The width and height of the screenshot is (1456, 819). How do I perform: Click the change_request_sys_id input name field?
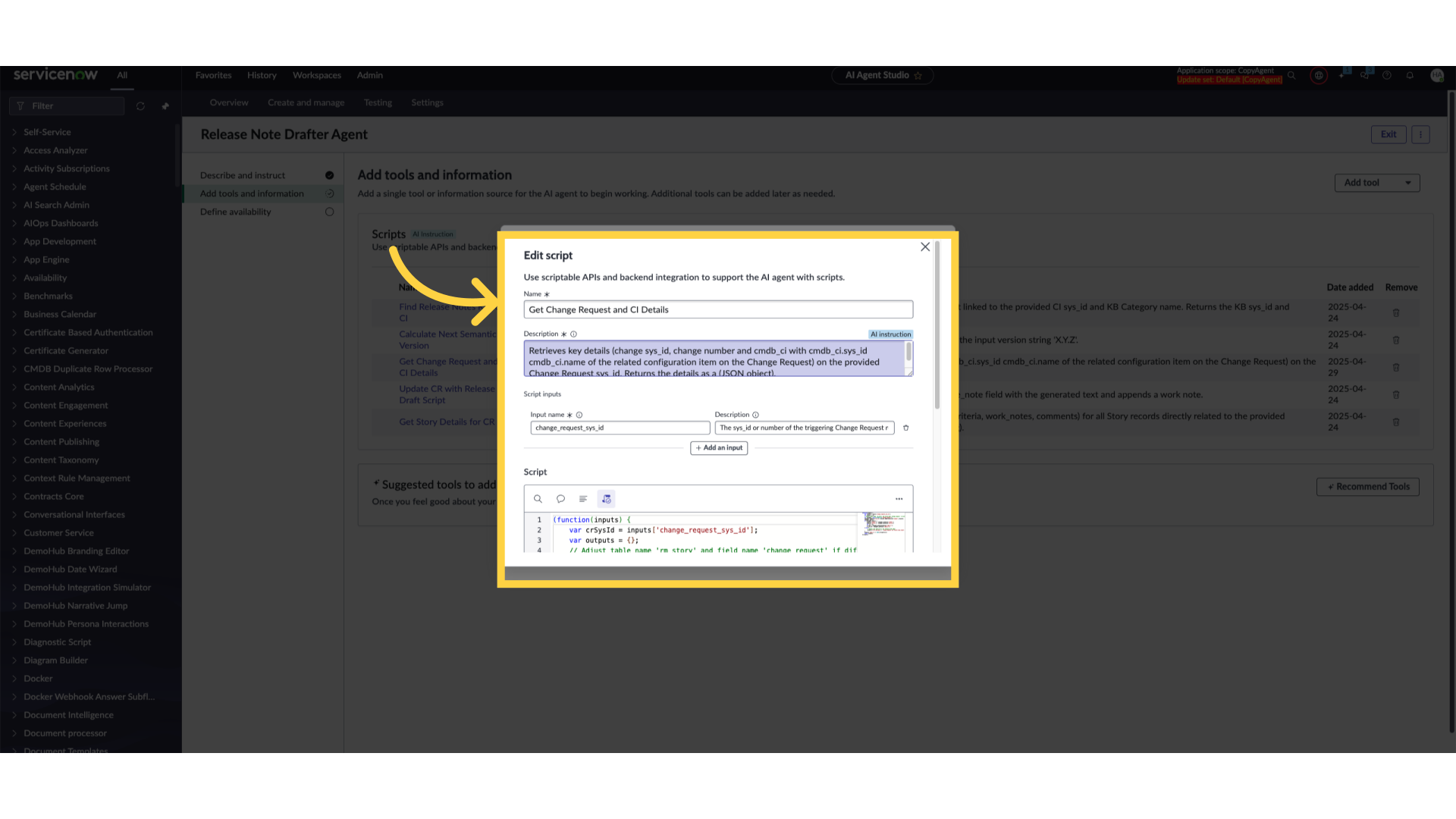[620, 428]
